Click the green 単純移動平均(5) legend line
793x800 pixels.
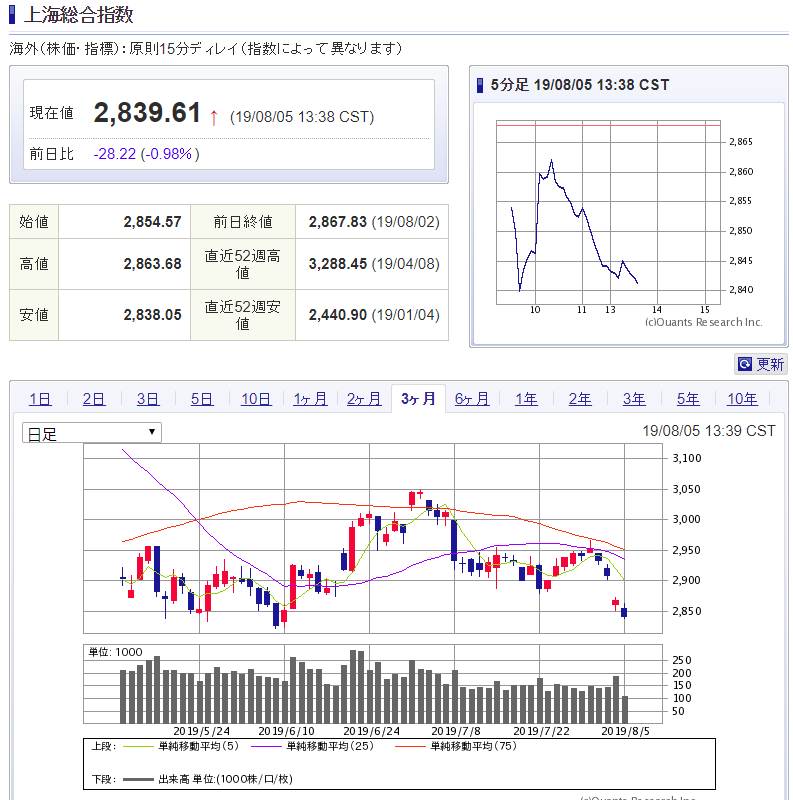coord(139,746)
